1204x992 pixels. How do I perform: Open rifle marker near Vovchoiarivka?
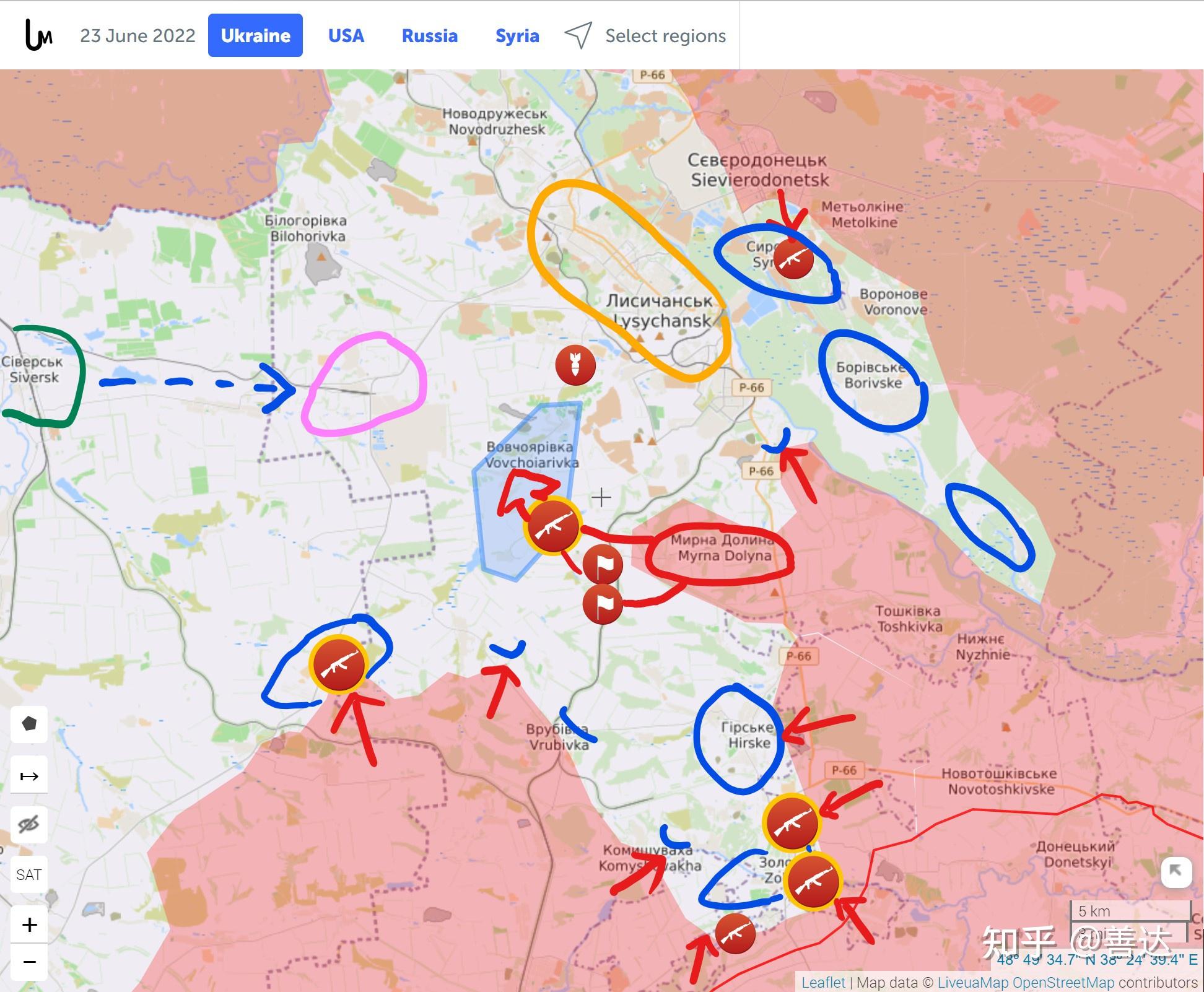tap(552, 526)
